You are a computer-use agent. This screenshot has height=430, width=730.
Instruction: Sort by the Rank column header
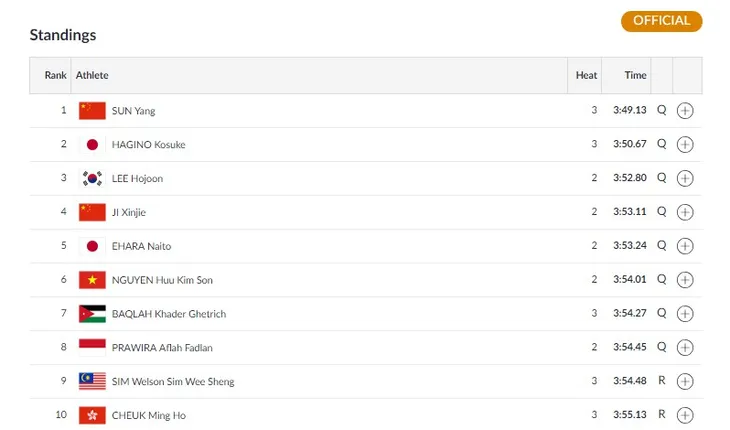[x=55, y=75]
